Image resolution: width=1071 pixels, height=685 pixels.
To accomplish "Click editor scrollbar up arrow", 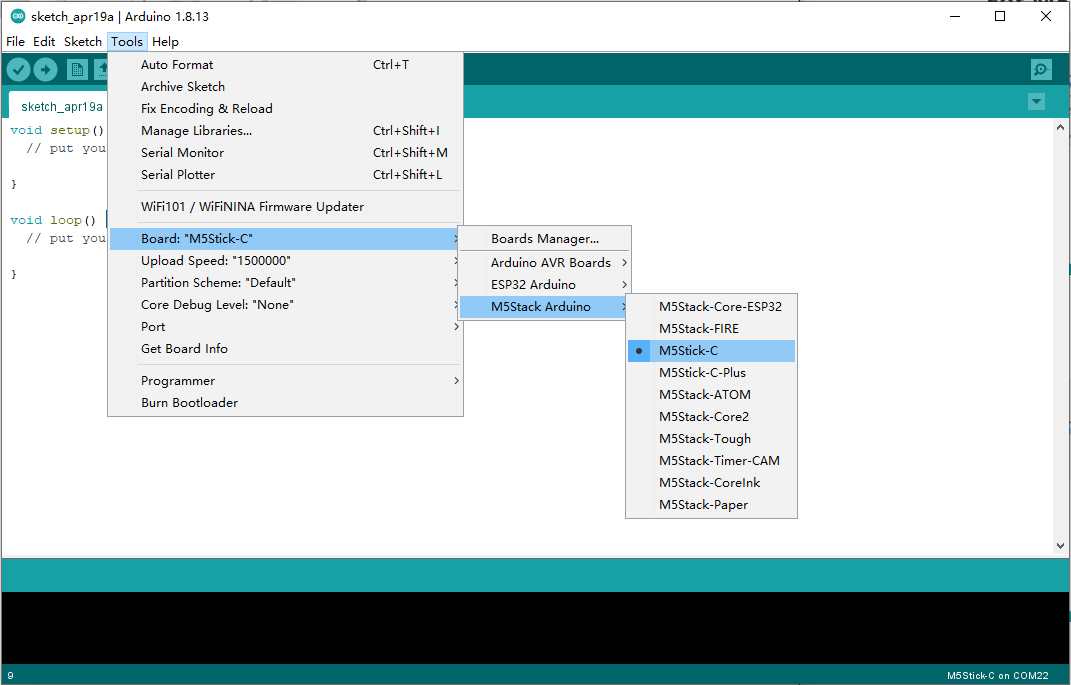I will click(x=1060, y=127).
